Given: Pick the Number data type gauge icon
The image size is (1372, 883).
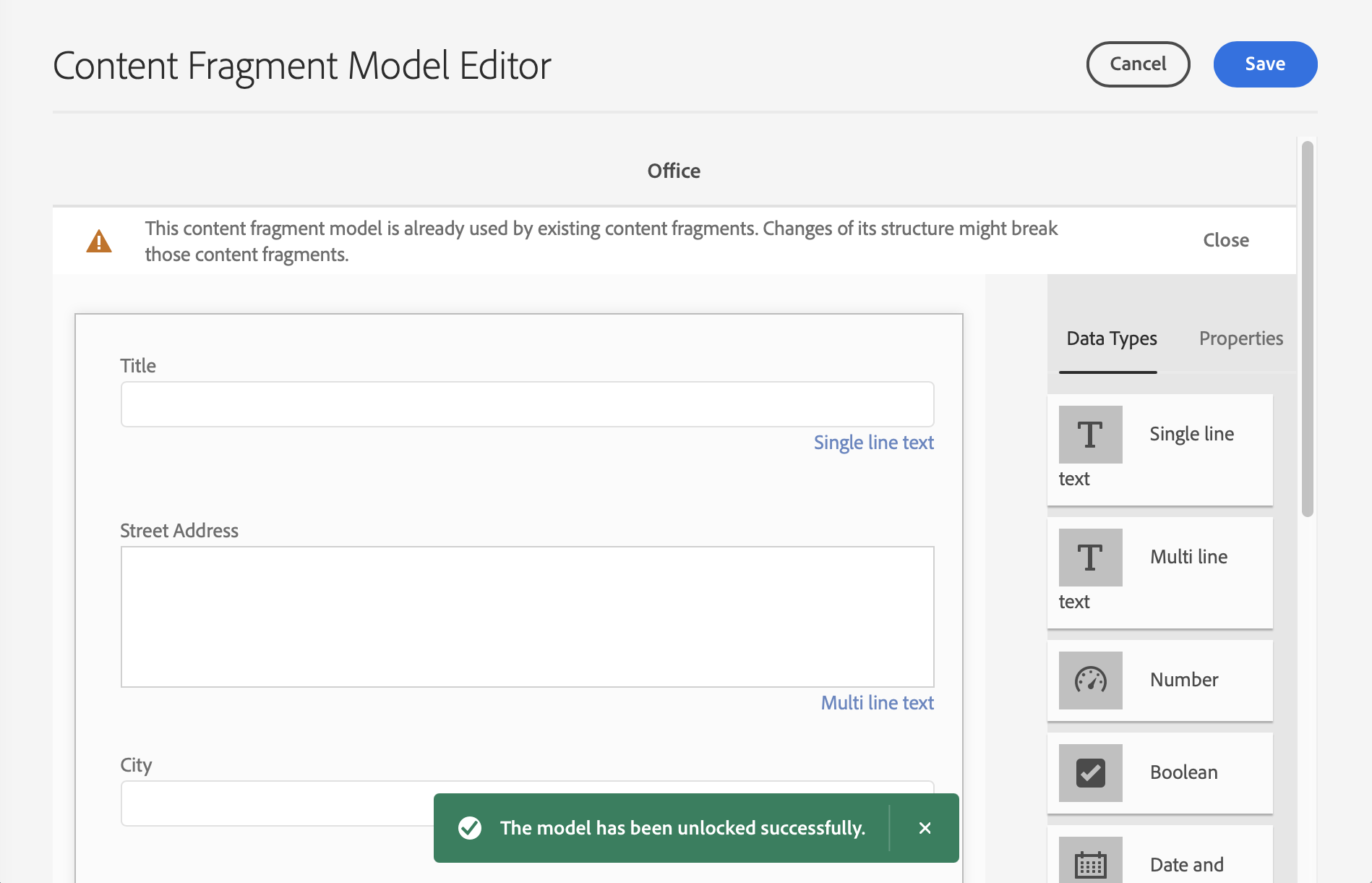Looking at the screenshot, I should (1090, 681).
